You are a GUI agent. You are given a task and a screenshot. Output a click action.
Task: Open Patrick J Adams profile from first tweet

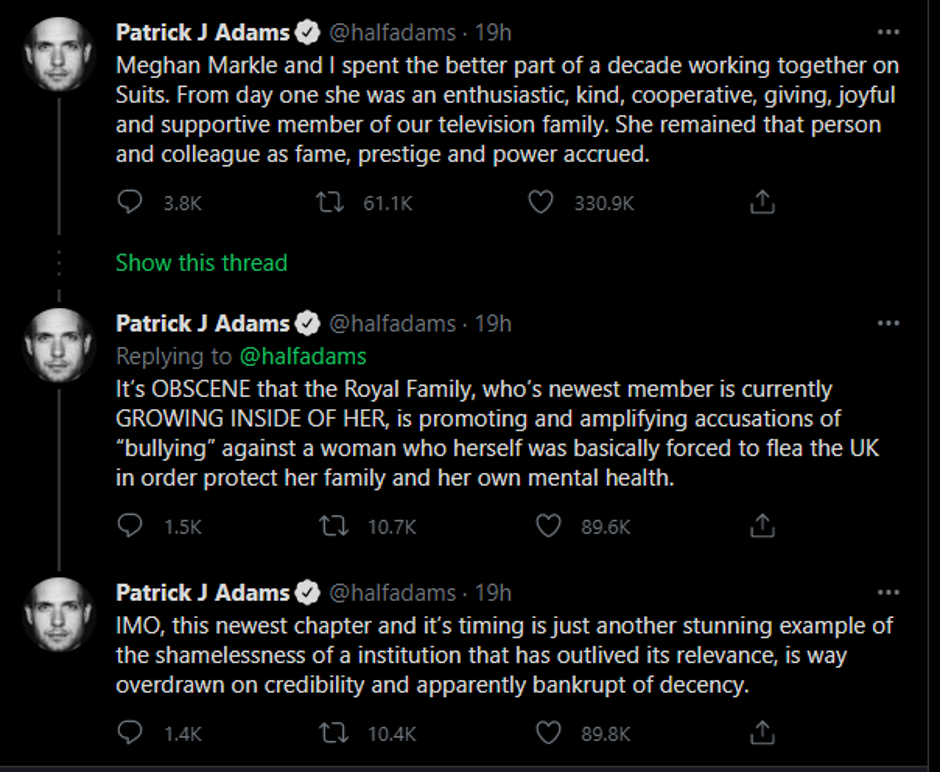(x=203, y=33)
